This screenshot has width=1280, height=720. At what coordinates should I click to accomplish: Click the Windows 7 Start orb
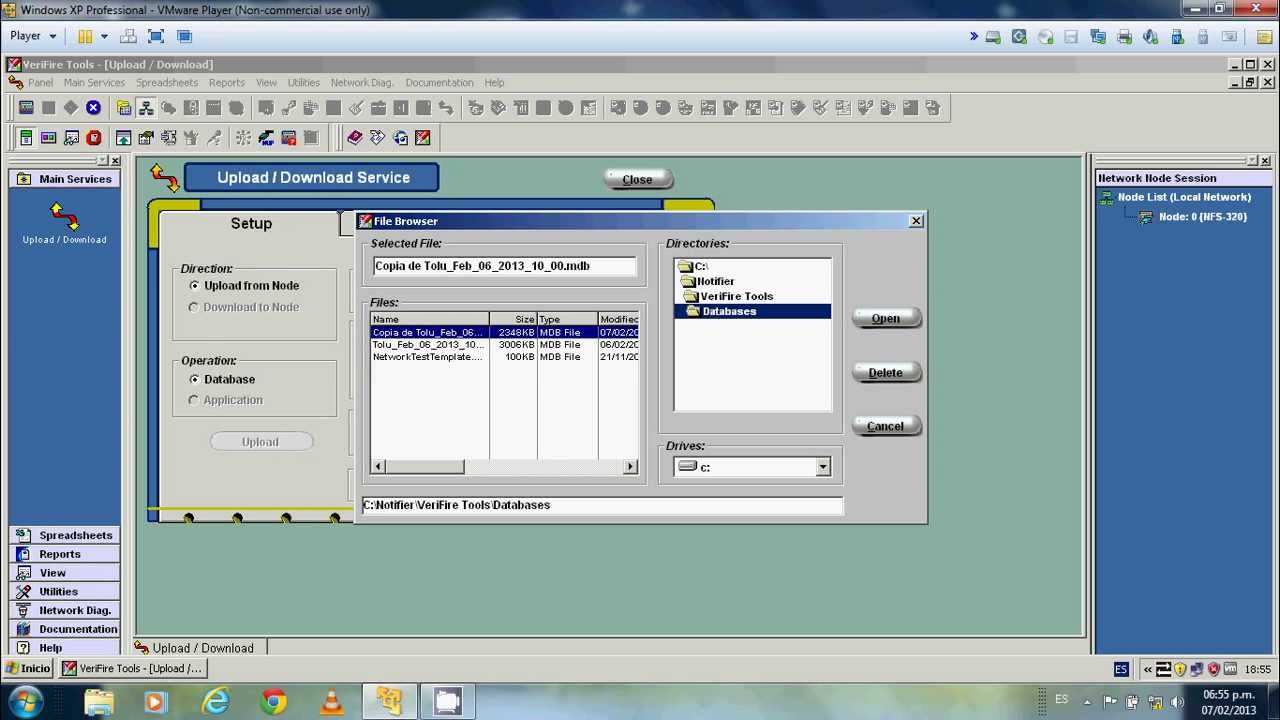(25, 701)
